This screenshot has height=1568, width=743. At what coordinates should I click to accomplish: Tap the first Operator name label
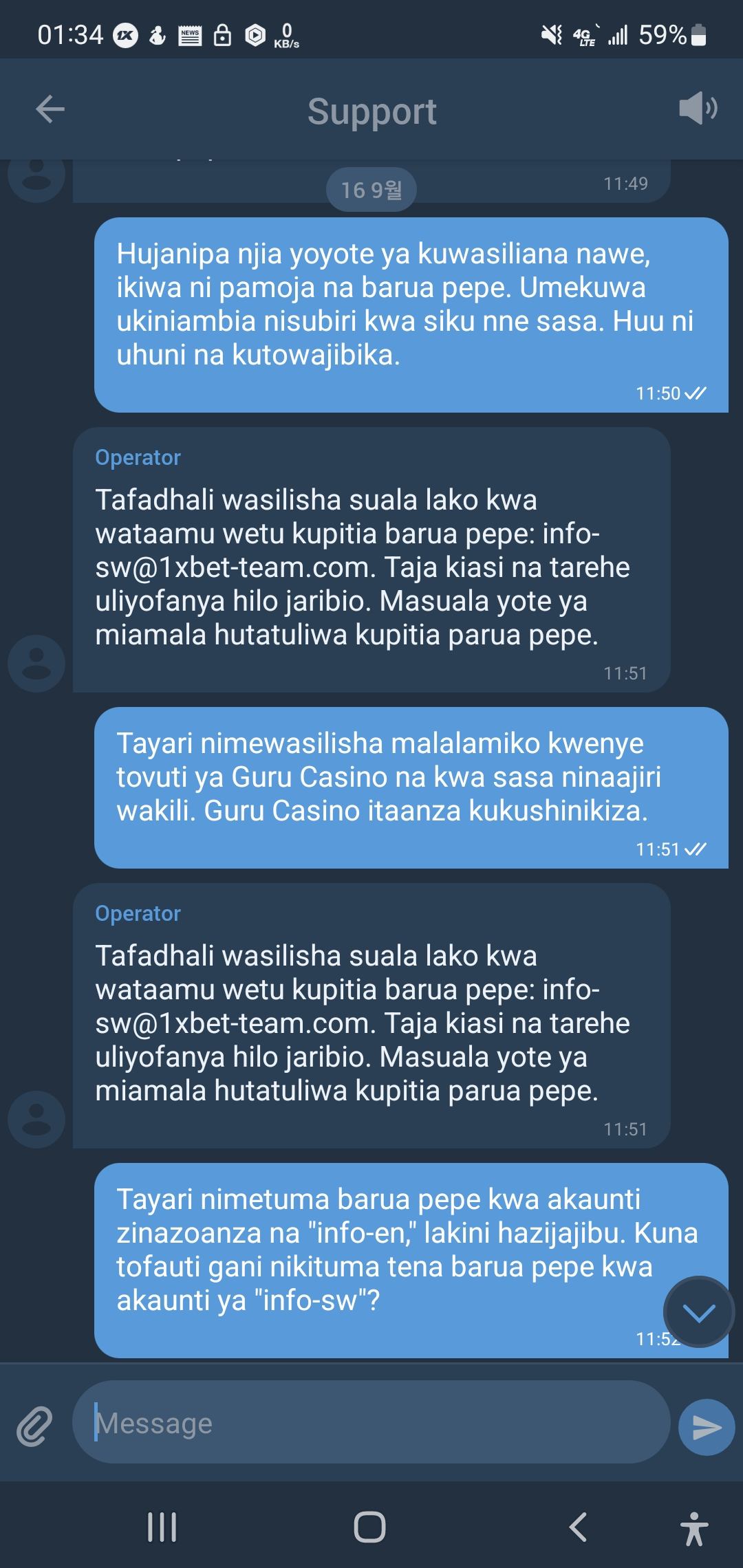pyautogui.click(x=138, y=457)
